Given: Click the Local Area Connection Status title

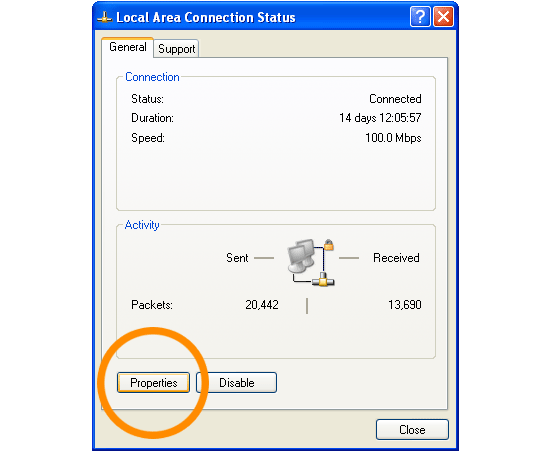Looking at the screenshot, I should click(206, 17).
